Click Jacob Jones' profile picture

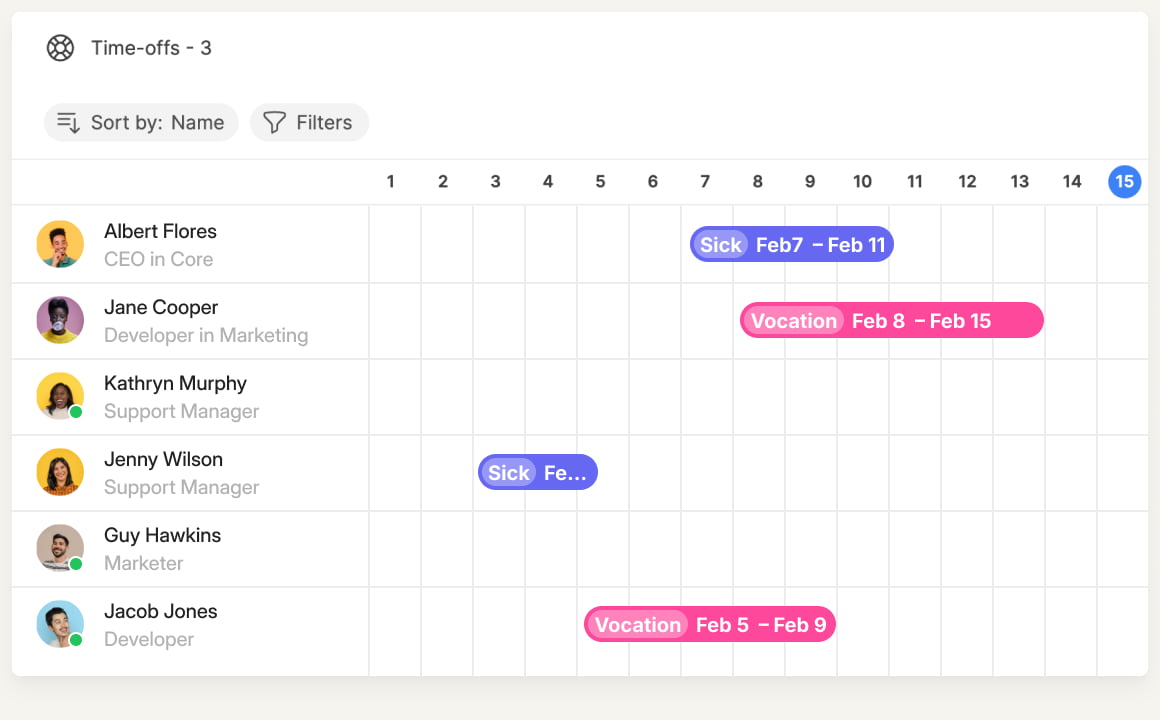60,624
